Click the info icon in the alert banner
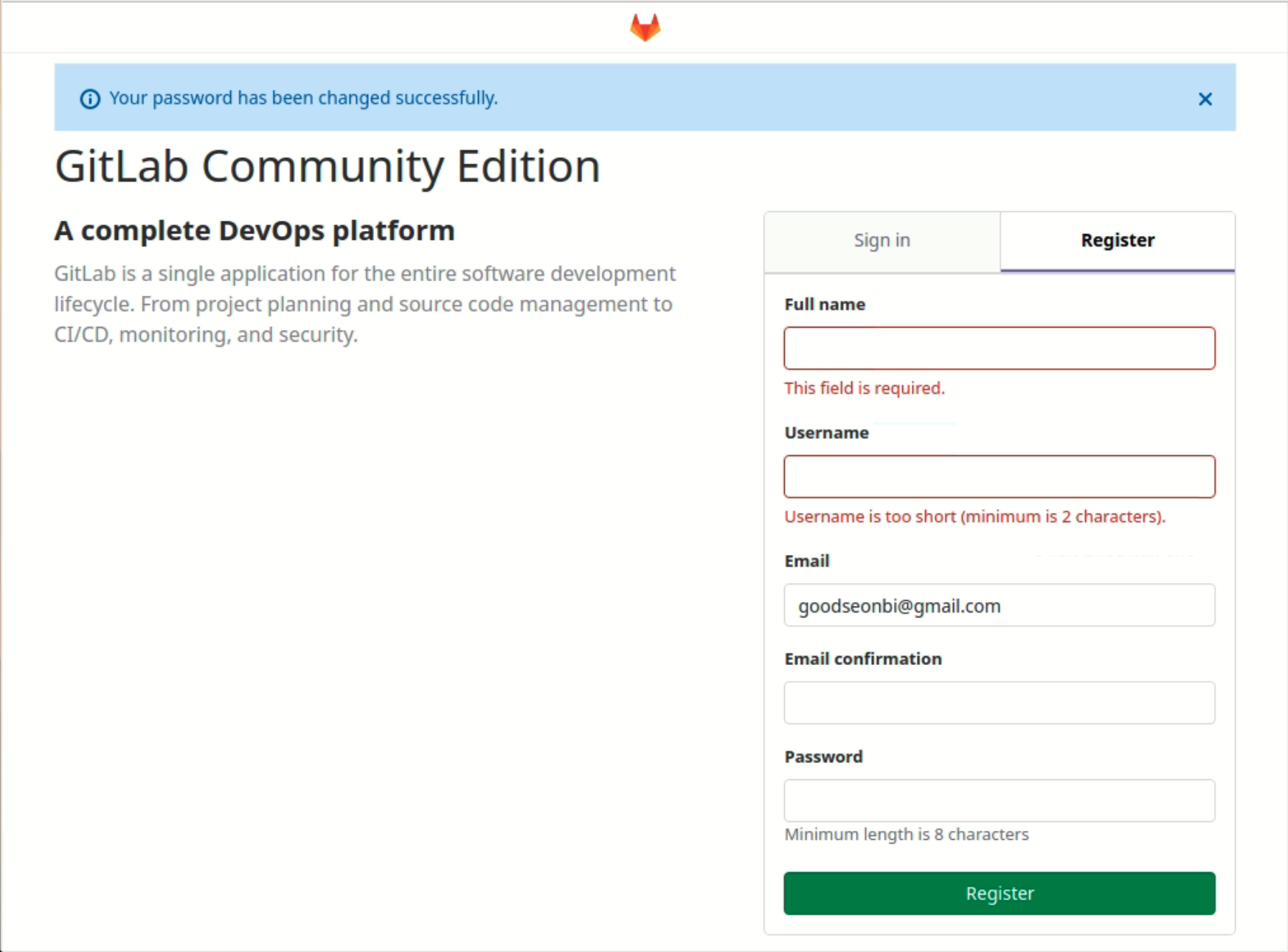 click(90, 99)
